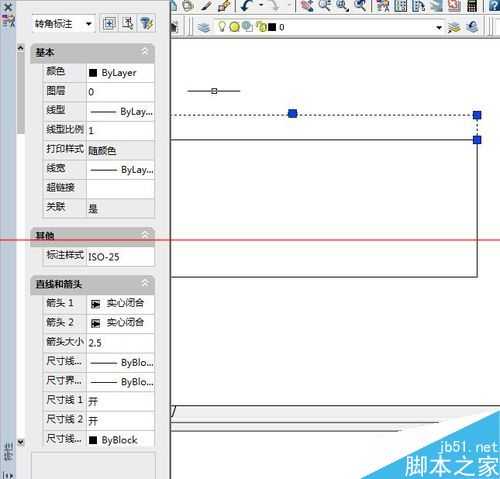This screenshot has height=479, width=500.
Task: Click the palette scrollbar up arrow
Action: [x=20, y=48]
